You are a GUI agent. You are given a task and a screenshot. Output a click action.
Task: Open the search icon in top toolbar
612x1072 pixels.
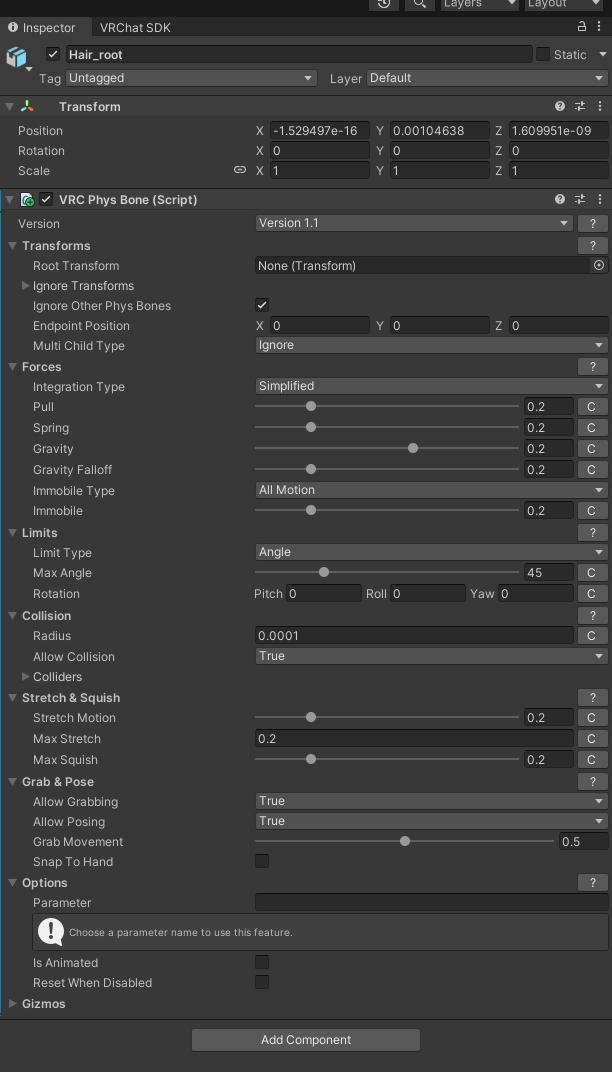pyautogui.click(x=420, y=3)
